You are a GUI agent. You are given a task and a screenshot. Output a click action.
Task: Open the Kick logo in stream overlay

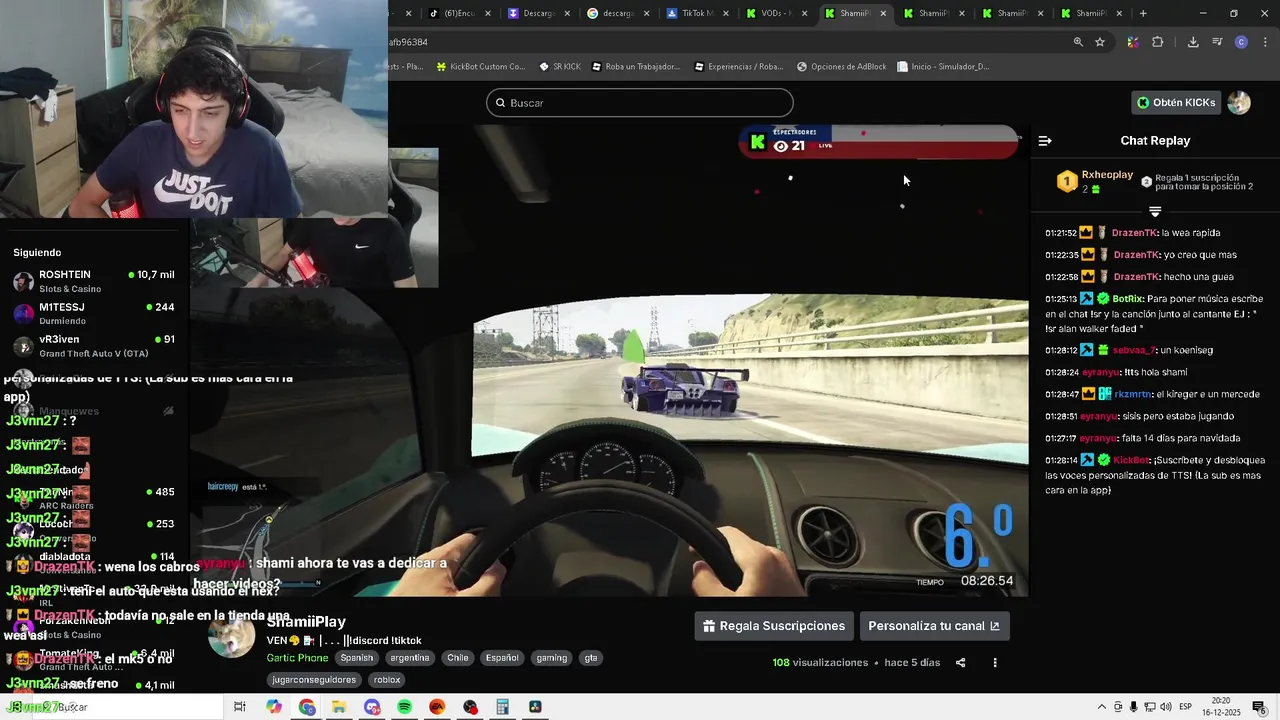point(758,143)
